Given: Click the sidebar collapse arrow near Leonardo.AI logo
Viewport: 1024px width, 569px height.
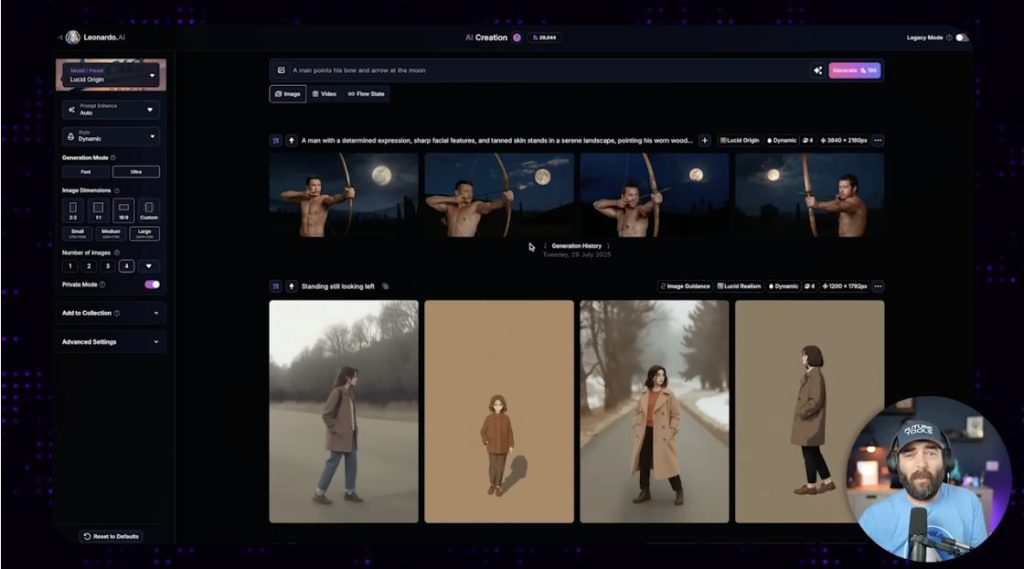Looking at the screenshot, I should pyautogui.click(x=59, y=38).
